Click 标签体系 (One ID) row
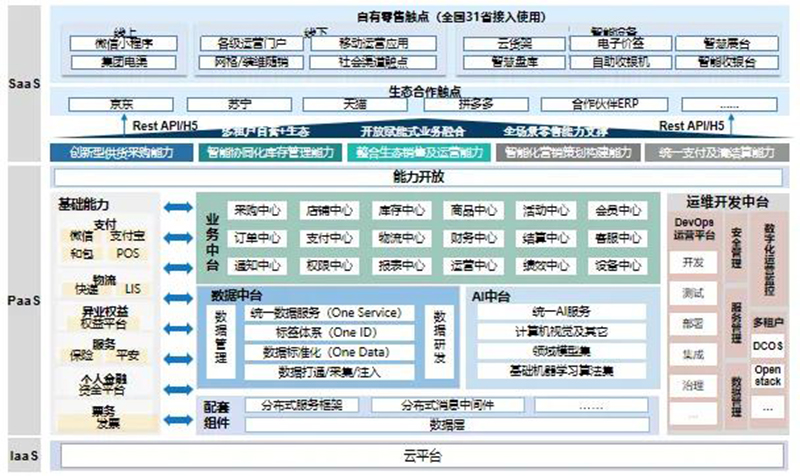This screenshot has height=476, width=800. click(329, 333)
